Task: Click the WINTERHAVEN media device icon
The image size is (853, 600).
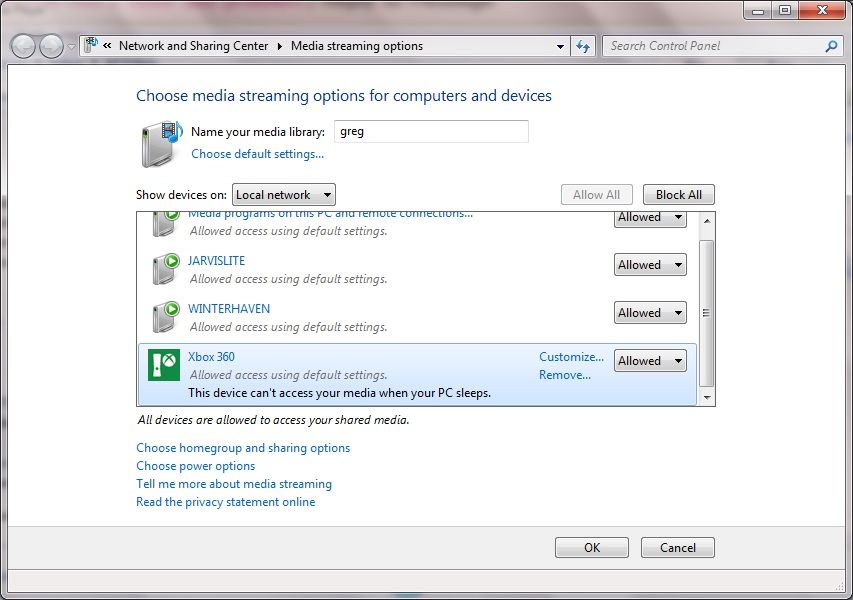Action: point(166,317)
